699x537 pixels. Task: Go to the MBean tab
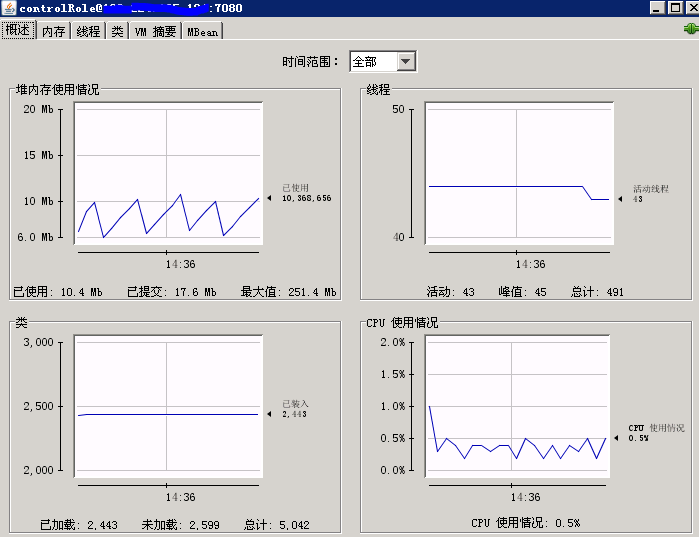202,31
